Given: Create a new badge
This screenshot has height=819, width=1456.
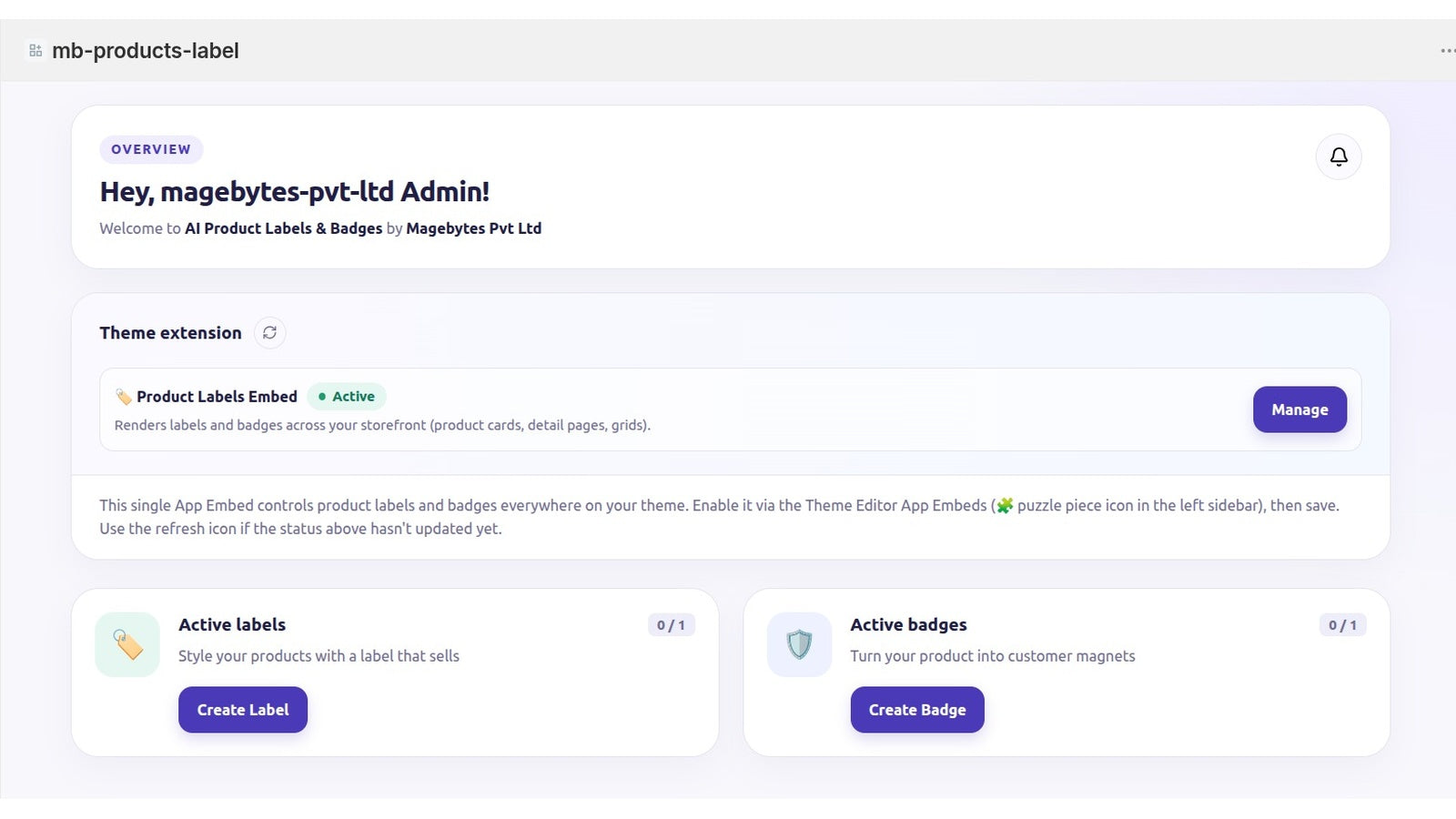Looking at the screenshot, I should coord(917,710).
